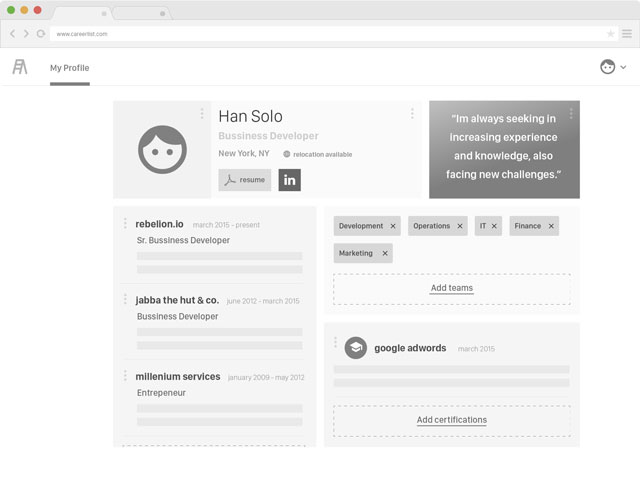Open the browser hamburger menu
Viewport: 640px width, 480px height.
[627, 33]
